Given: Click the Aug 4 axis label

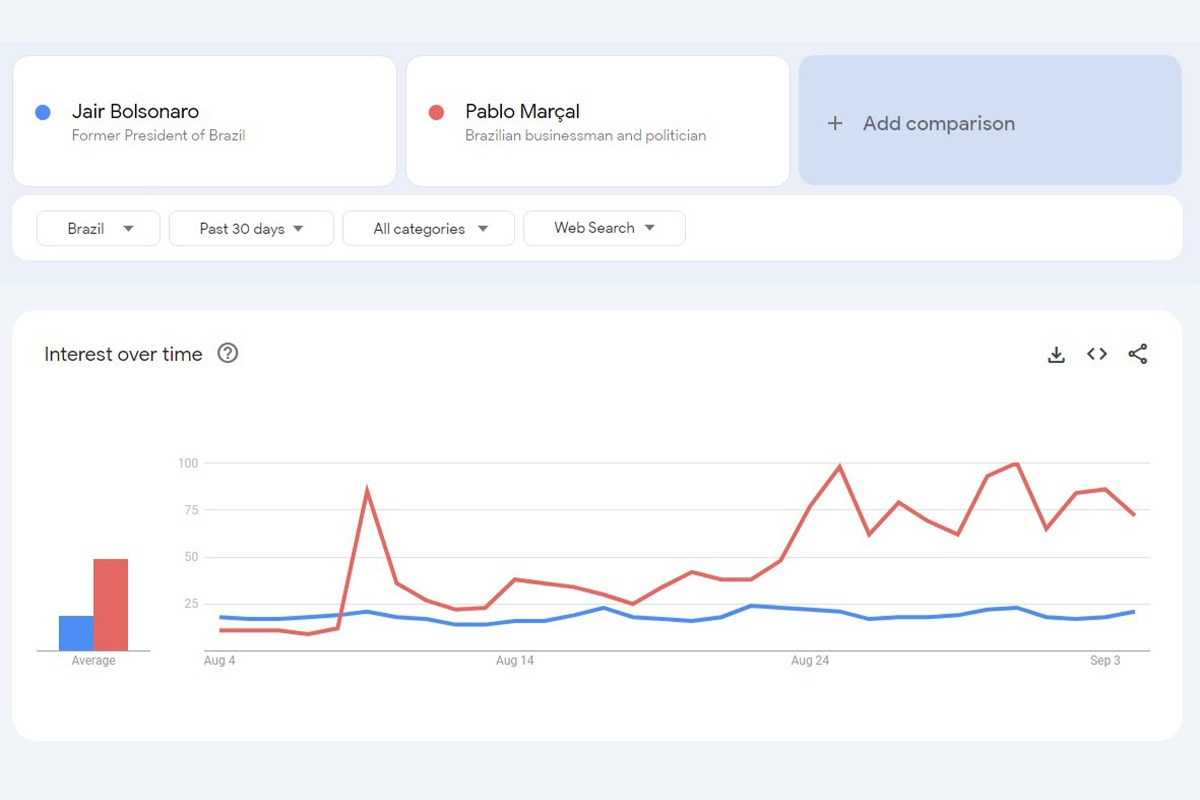Looking at the screenshot, I should 220,661.
